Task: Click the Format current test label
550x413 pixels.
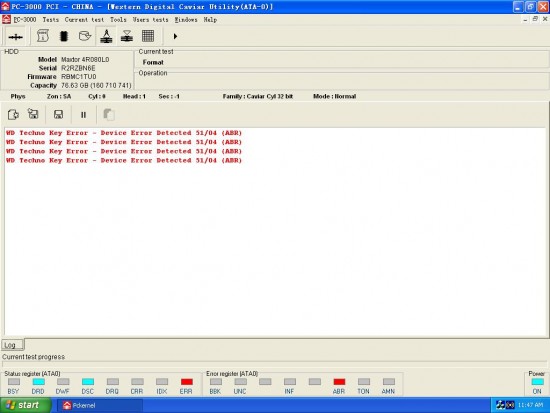Action: pyautogui.click(x=153, y=62)
